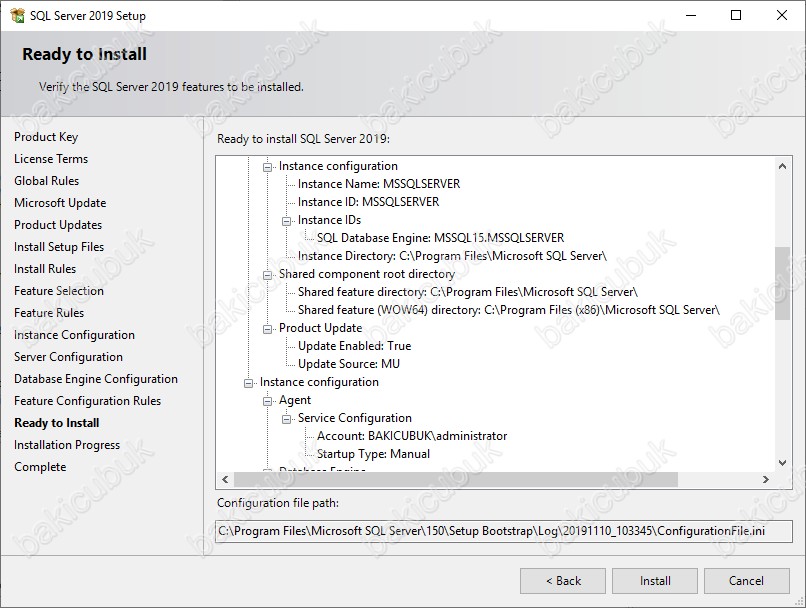The image size is (806, 608).
Task: Collapse the Instance configuration node above Agent
Action: 248,383
